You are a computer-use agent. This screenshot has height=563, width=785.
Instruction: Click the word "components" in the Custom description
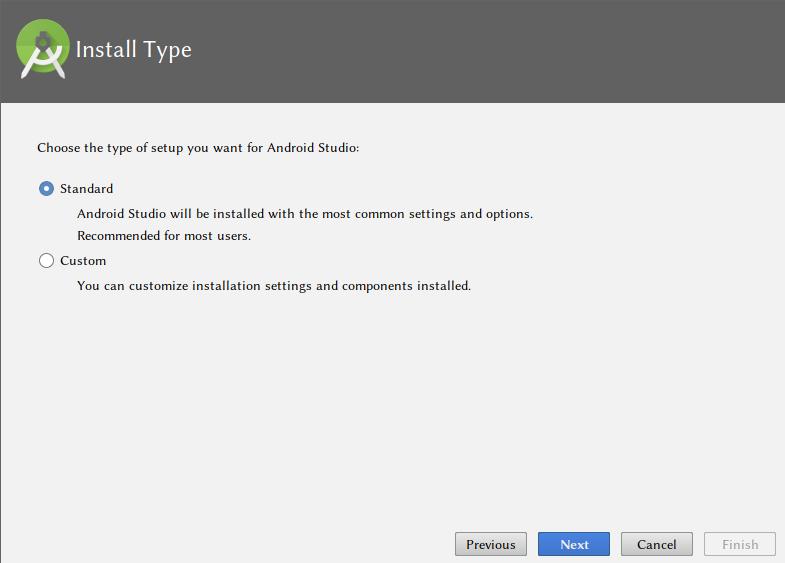(376, 286)
